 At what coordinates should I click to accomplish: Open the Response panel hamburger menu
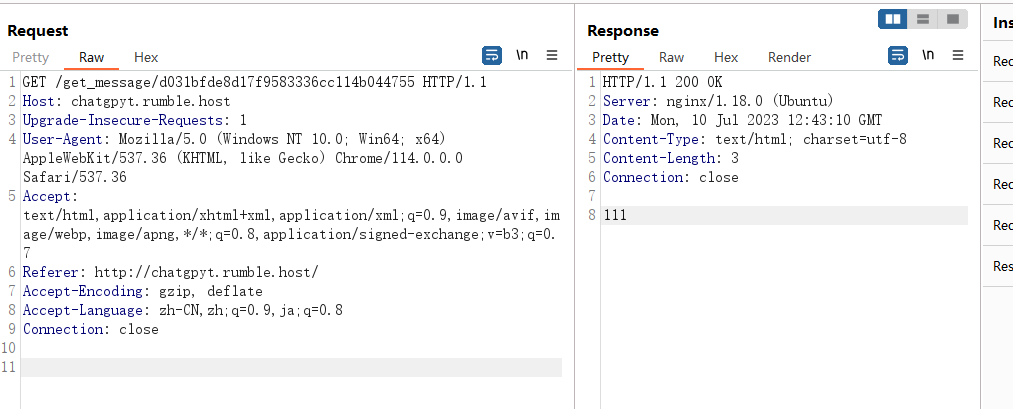(958, 56)
